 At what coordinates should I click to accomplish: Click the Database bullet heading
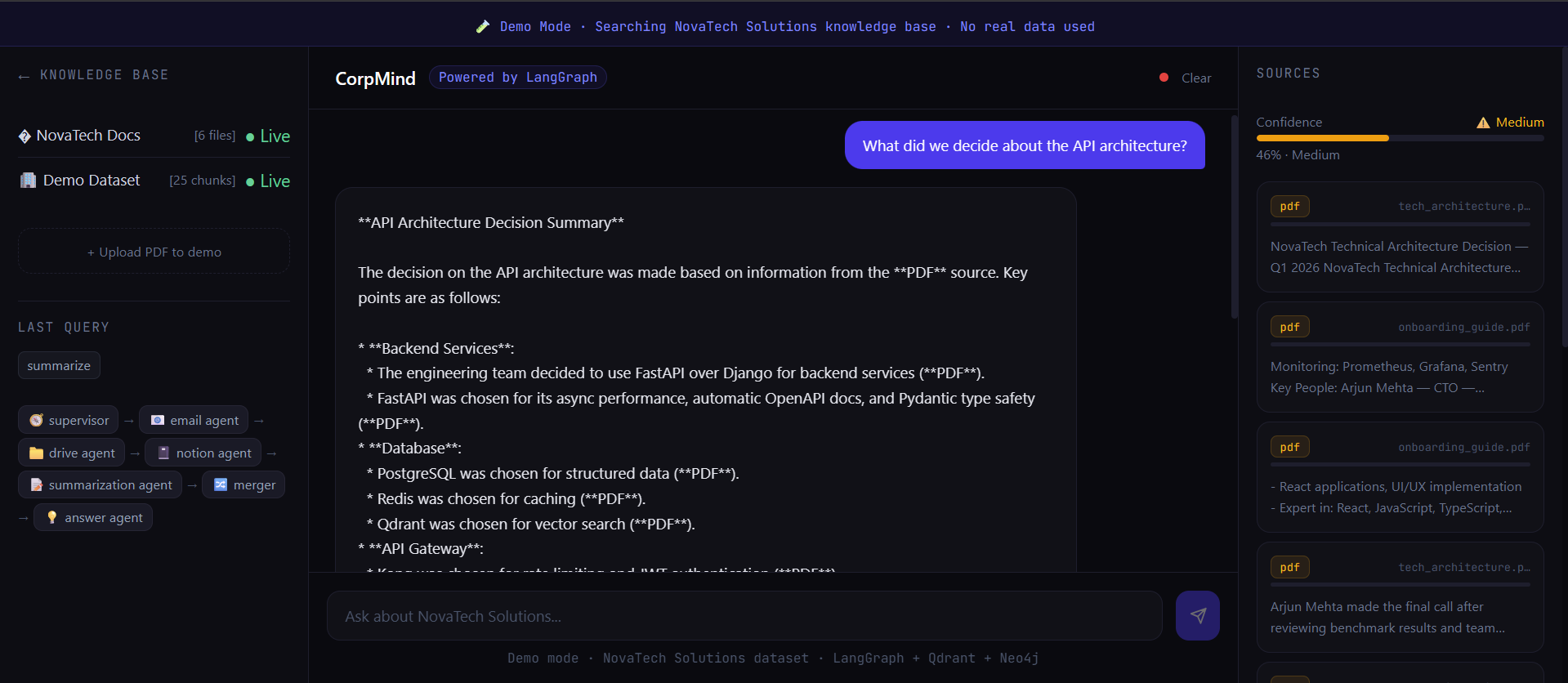click(410, 449)
